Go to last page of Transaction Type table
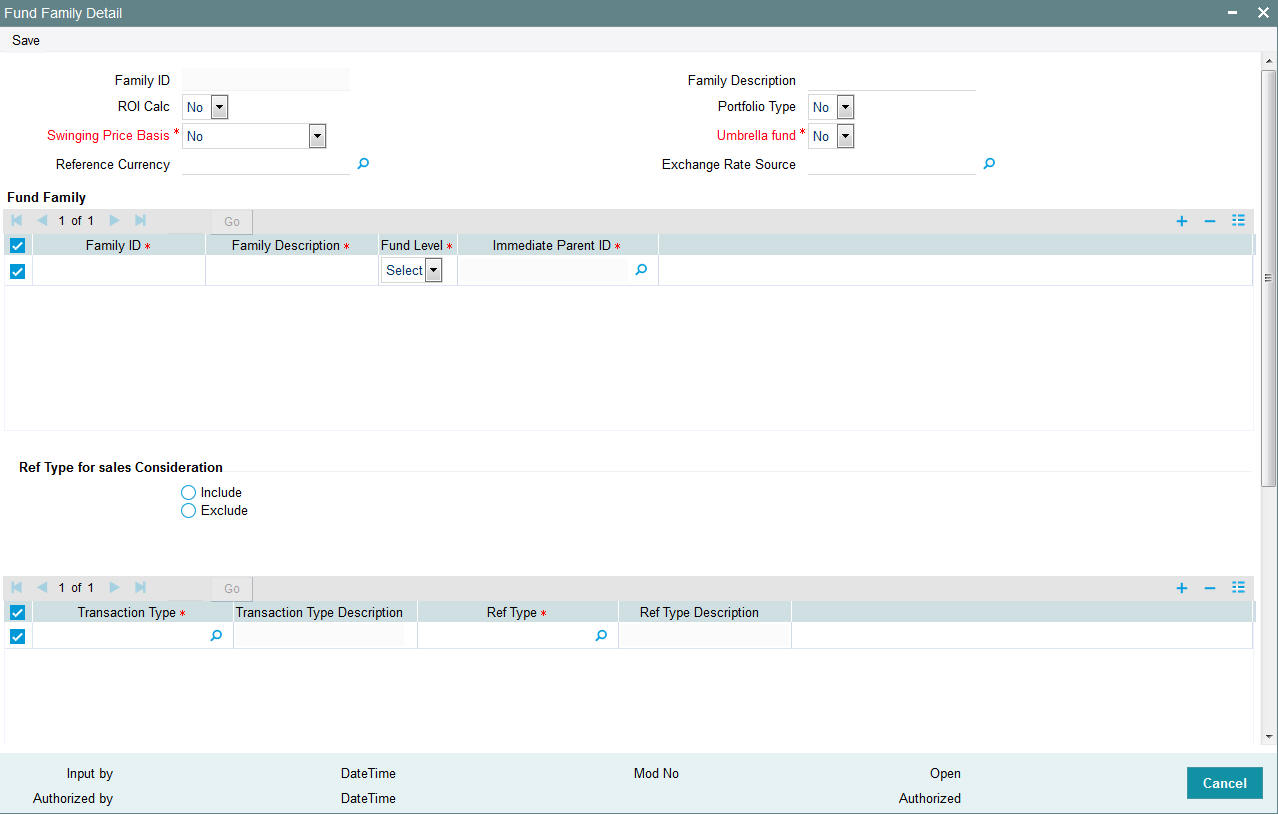The image size is (1278, 815). point(140,587)
